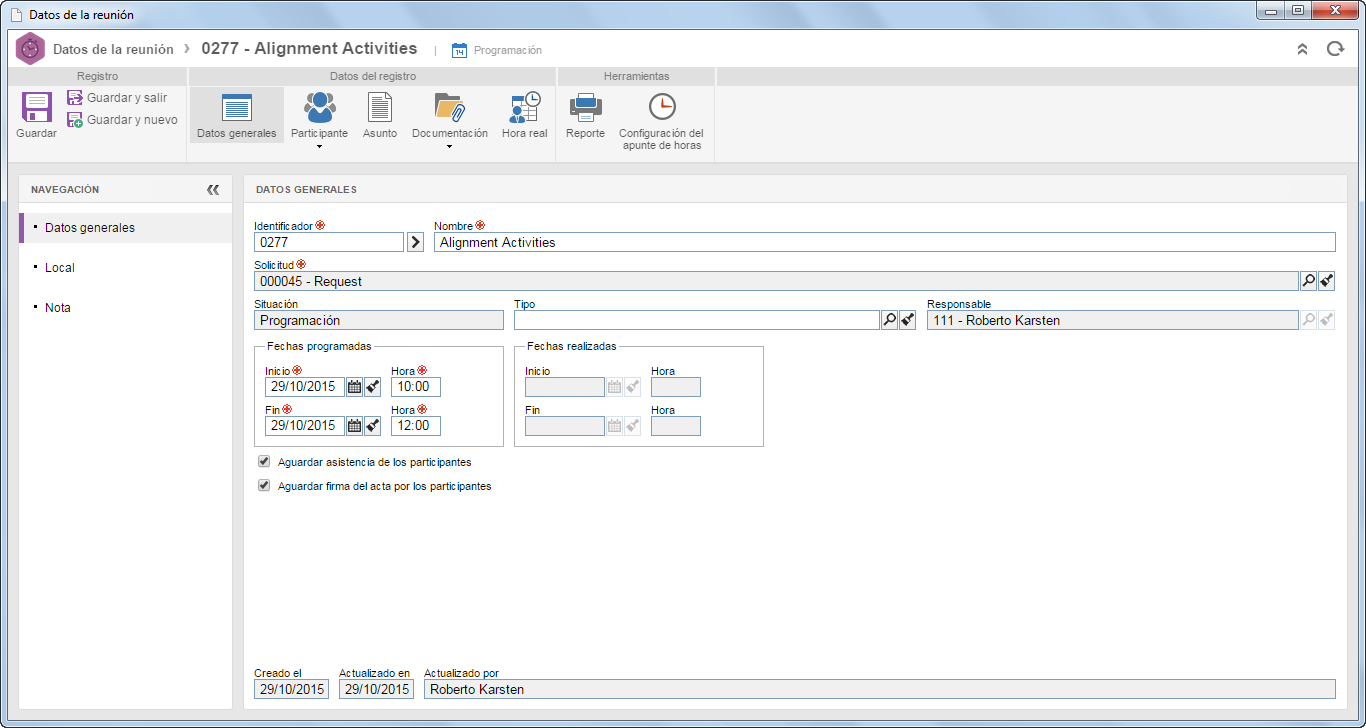Click the Programación calendar status icon
This screenshot has width=1366, height=728.
coord(460,50)
